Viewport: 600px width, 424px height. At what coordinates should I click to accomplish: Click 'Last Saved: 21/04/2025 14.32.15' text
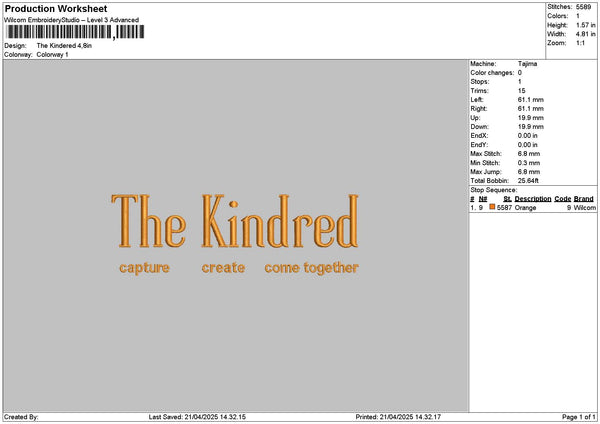tap(197, 417)
